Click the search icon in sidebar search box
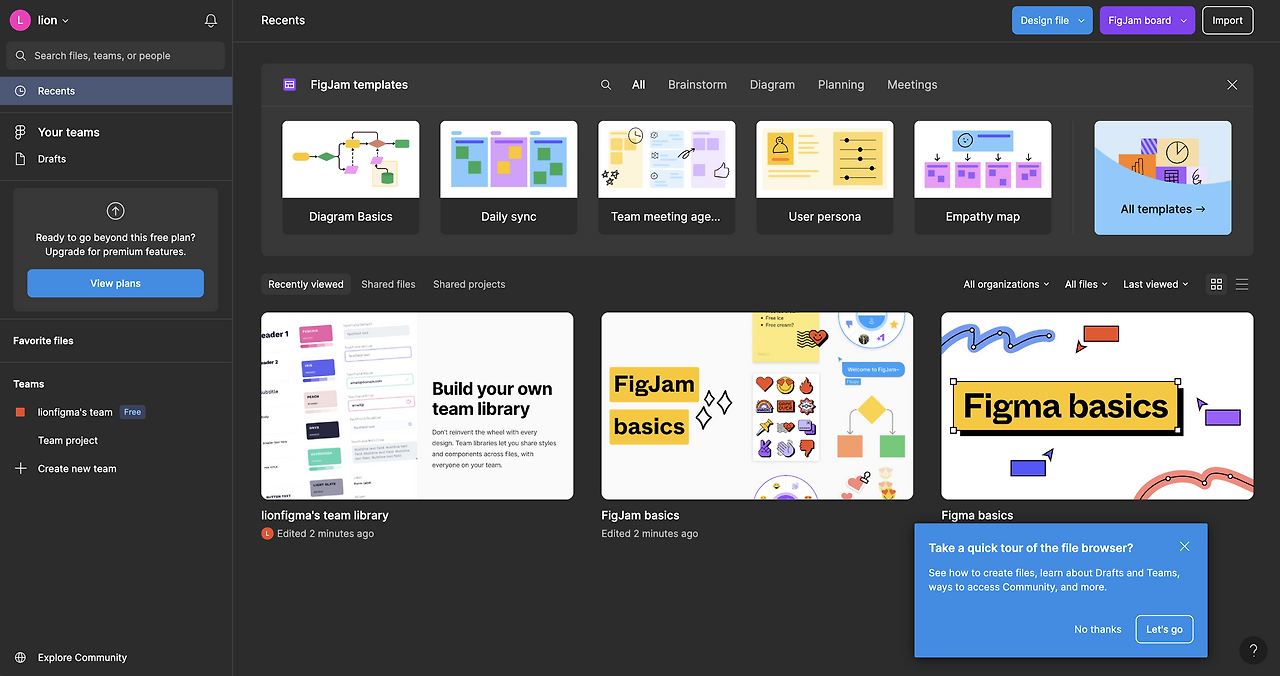The image size is (1280, 676). click(21, 56)
